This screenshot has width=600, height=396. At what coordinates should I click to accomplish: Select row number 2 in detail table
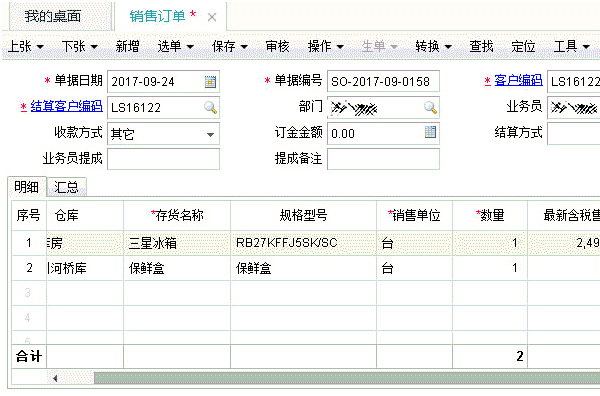tap(29, 268)
